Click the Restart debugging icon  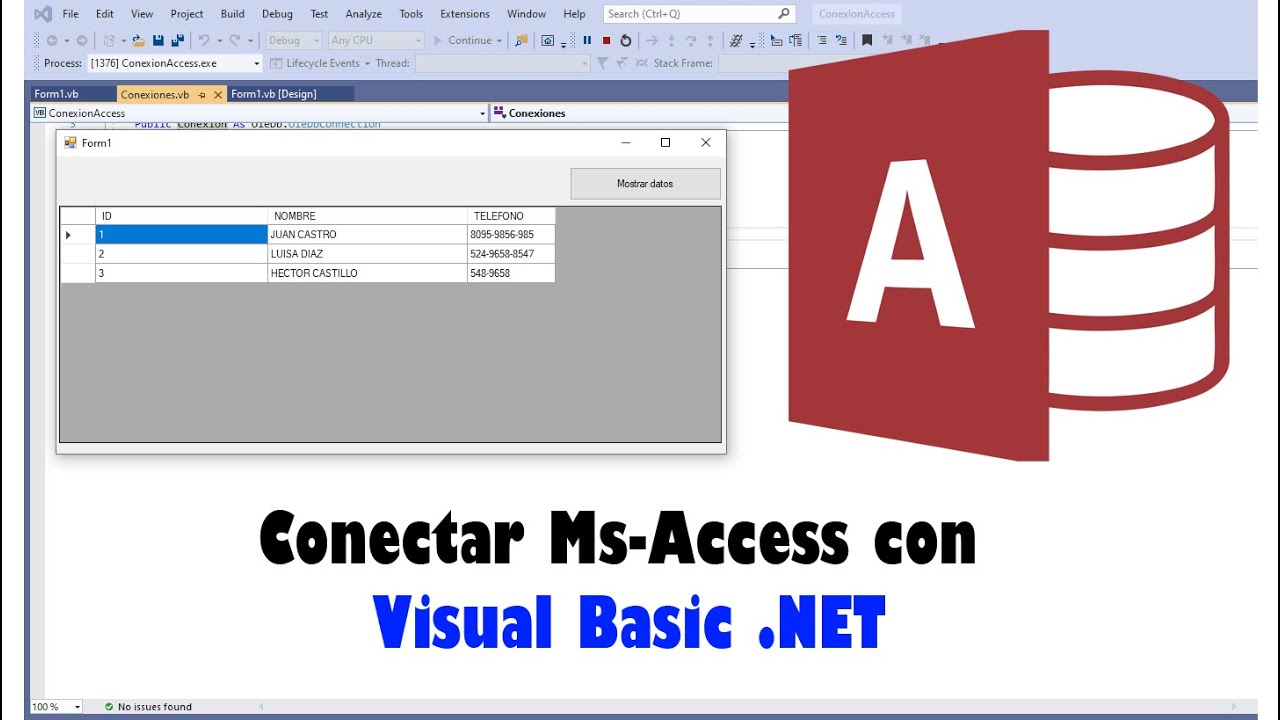tap(626, 40)
